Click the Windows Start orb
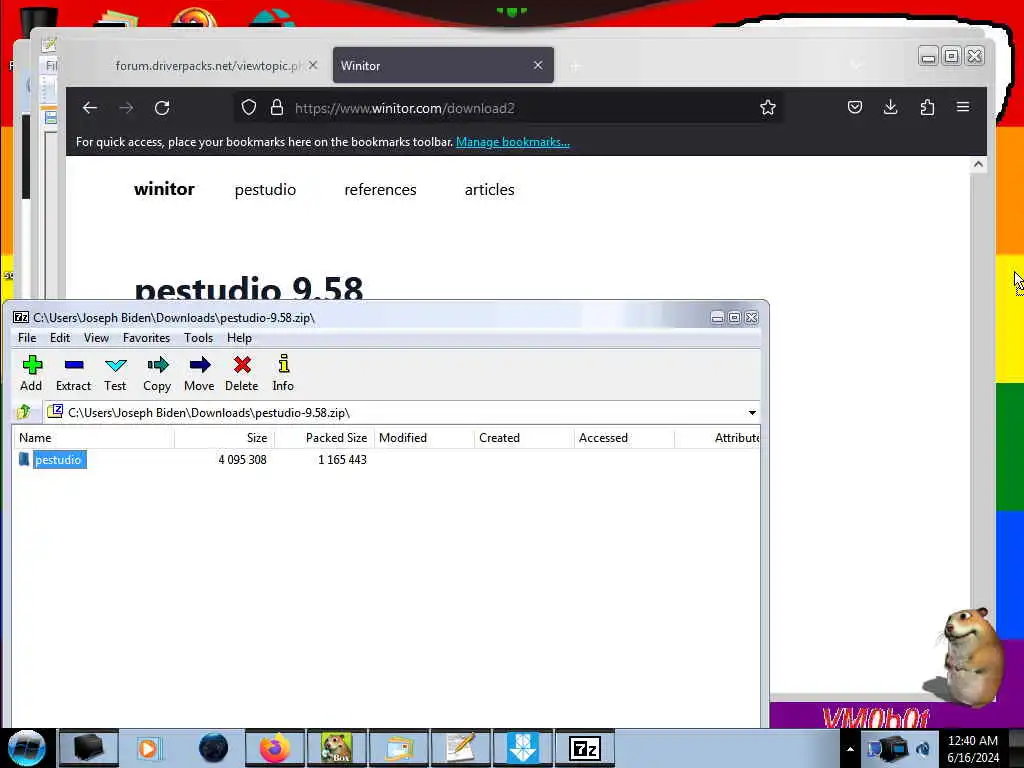The width and height of the screenshot is (1024, 768). click(x=27, y=748)
